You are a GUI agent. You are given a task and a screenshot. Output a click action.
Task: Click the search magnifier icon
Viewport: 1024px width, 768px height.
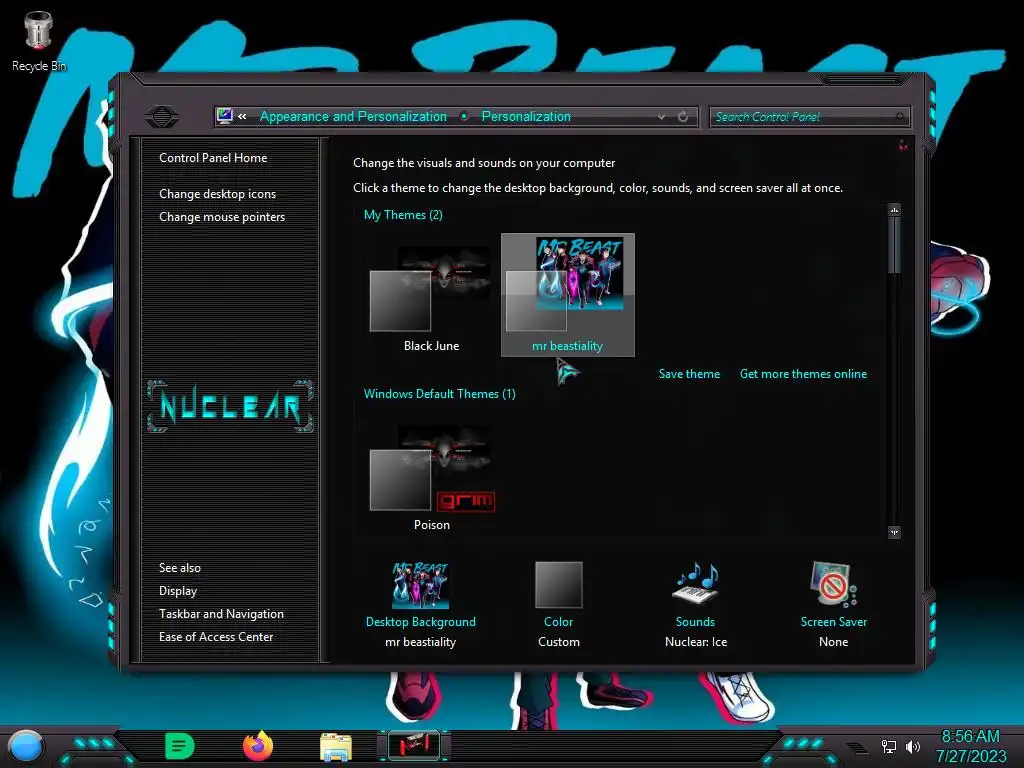coord(900,116)
